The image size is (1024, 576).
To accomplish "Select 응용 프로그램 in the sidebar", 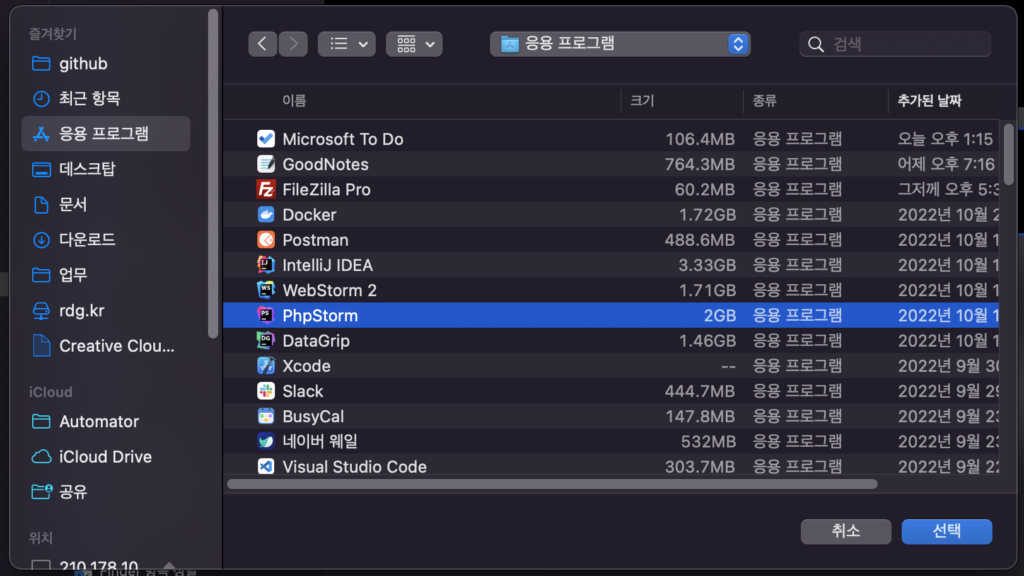I will [106, 134].
